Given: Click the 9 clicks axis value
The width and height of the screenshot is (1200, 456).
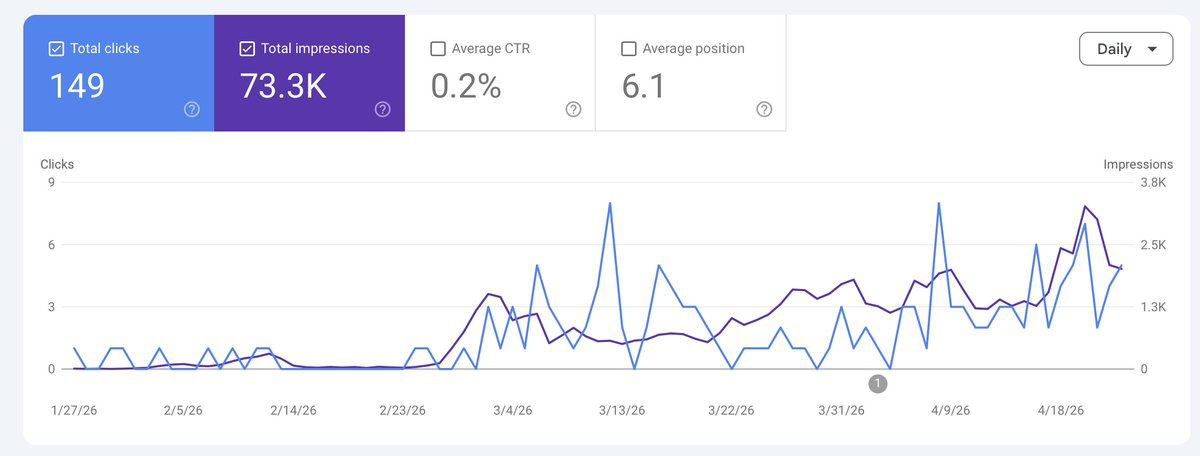Looking at the screenshot, I should pyautogui.click(x=50, y=182).
